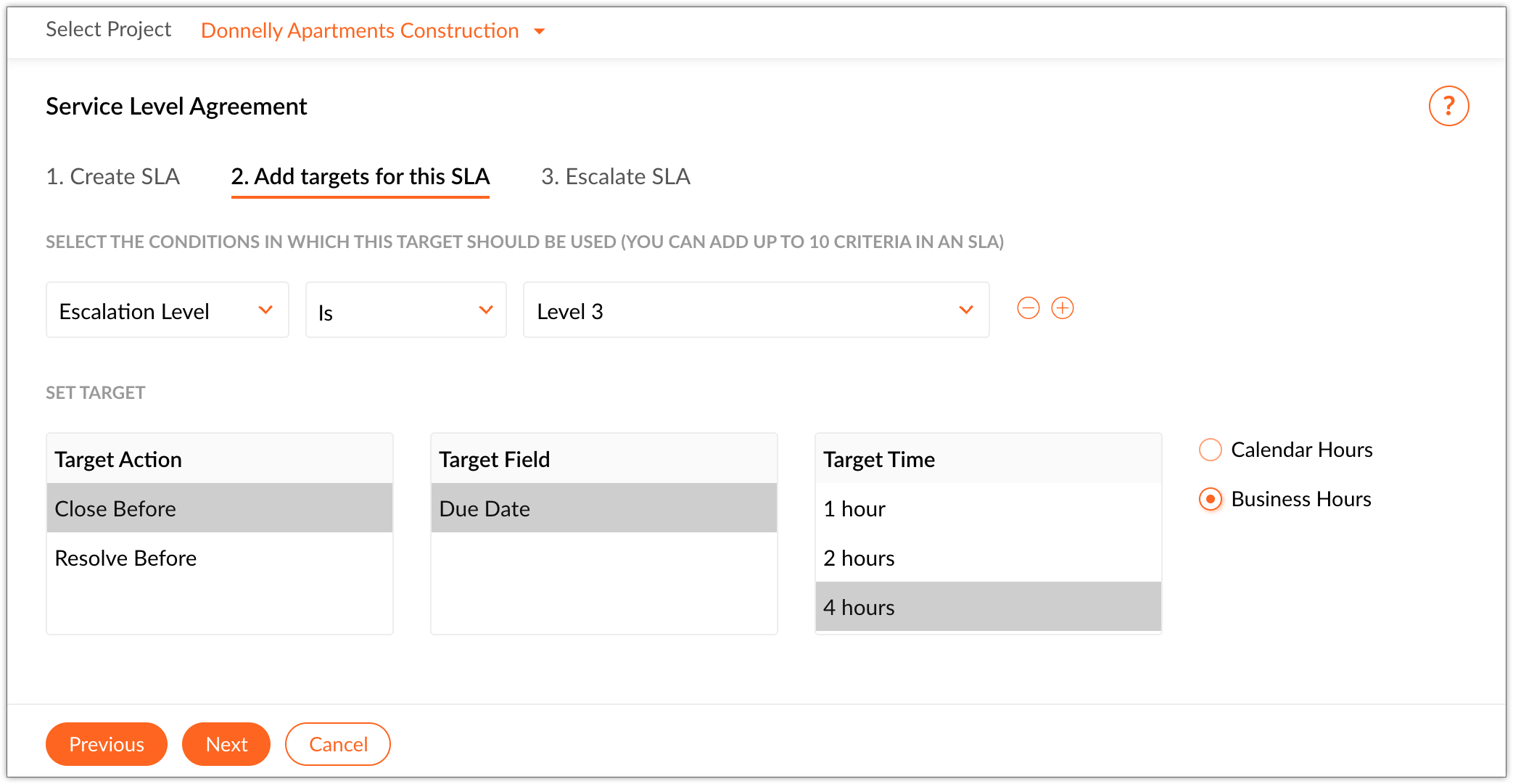The height and width of the screenshot is (784, 1513).
Task: Expand the 'Is' condition dropdown
Action: pos(405,310)
